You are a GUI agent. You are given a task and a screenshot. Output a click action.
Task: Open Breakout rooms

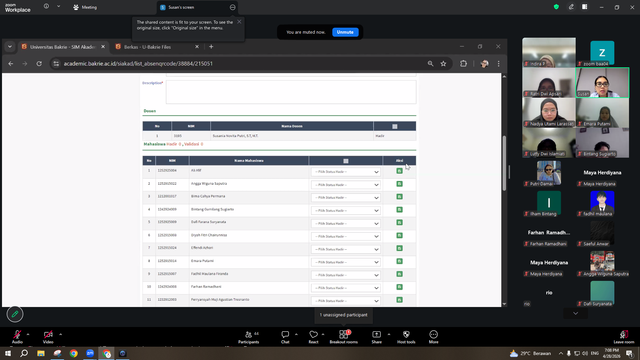click(344, 337)
